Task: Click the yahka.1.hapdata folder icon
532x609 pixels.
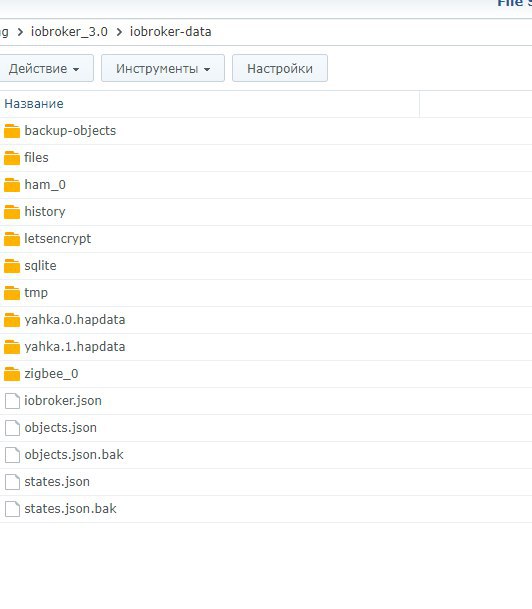Action: pos(12,347)
